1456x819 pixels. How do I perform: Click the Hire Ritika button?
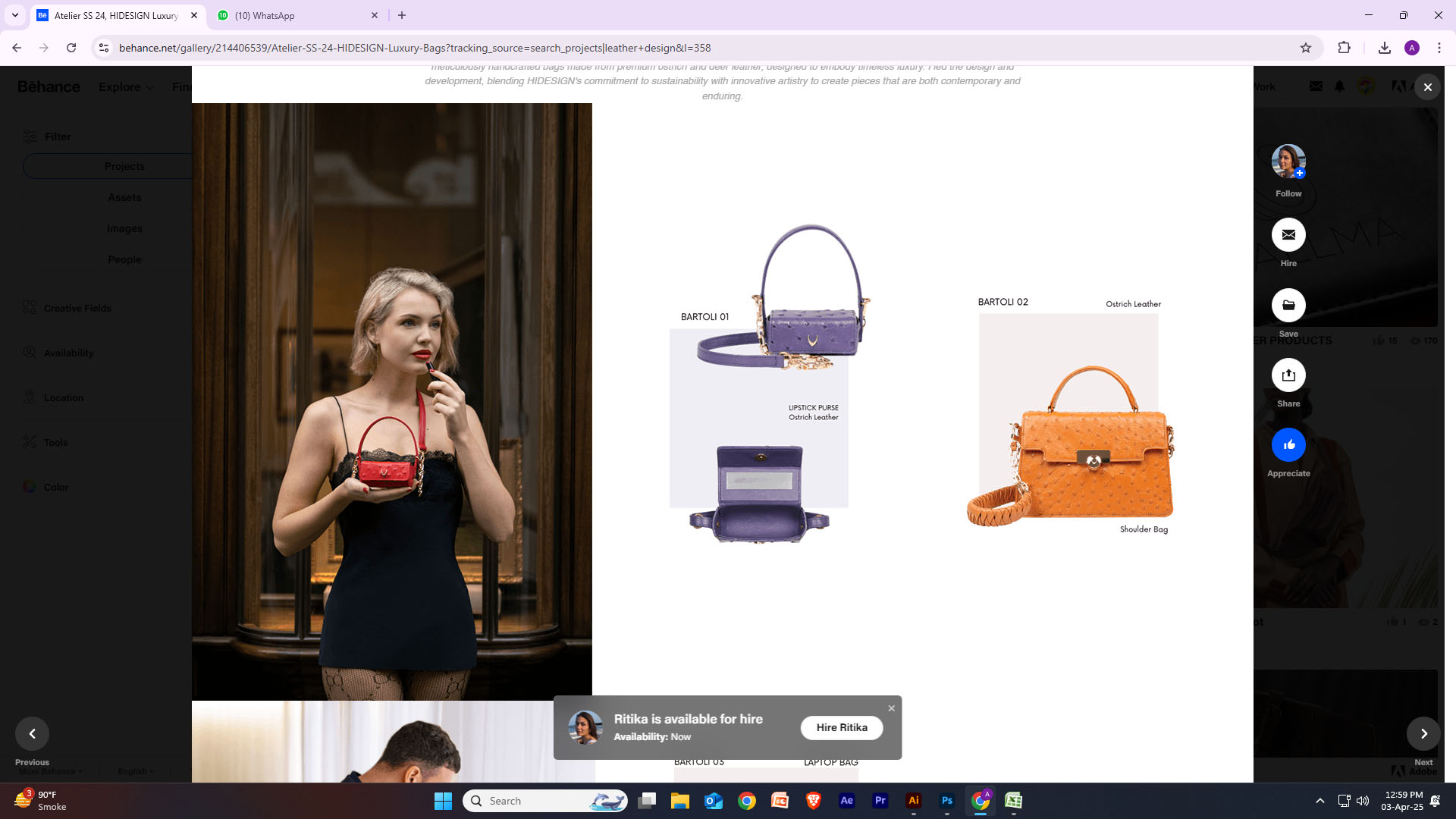[841, 727]
